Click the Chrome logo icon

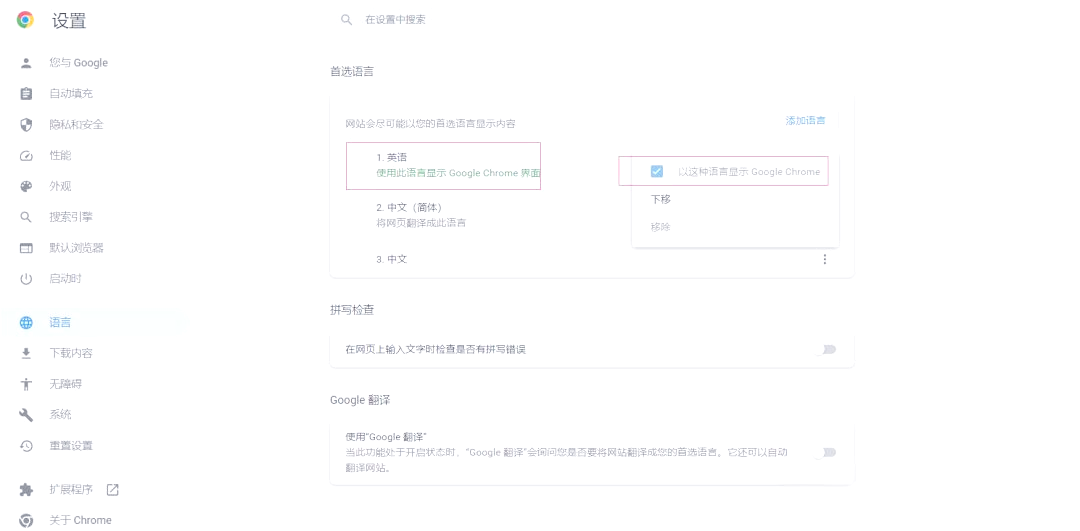[x=25, y=20]
